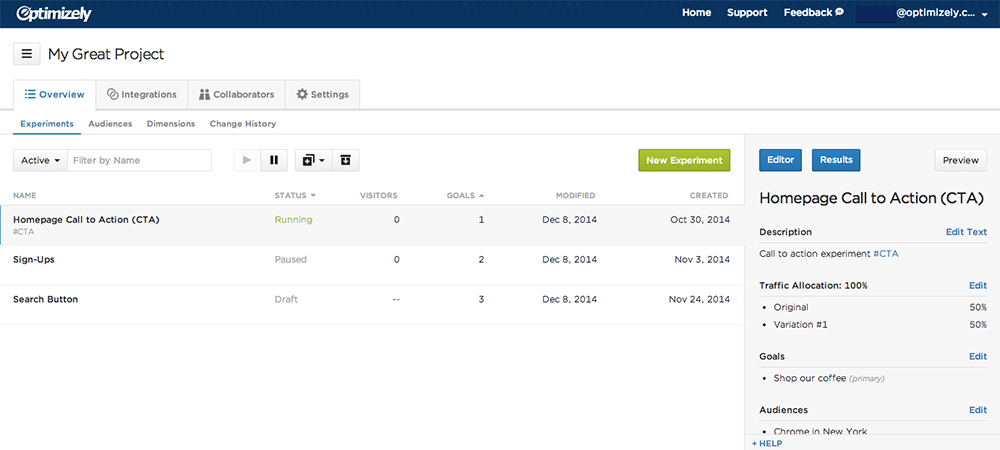
Task: Pause the selected experiment
Action: [x=274, y=160]
